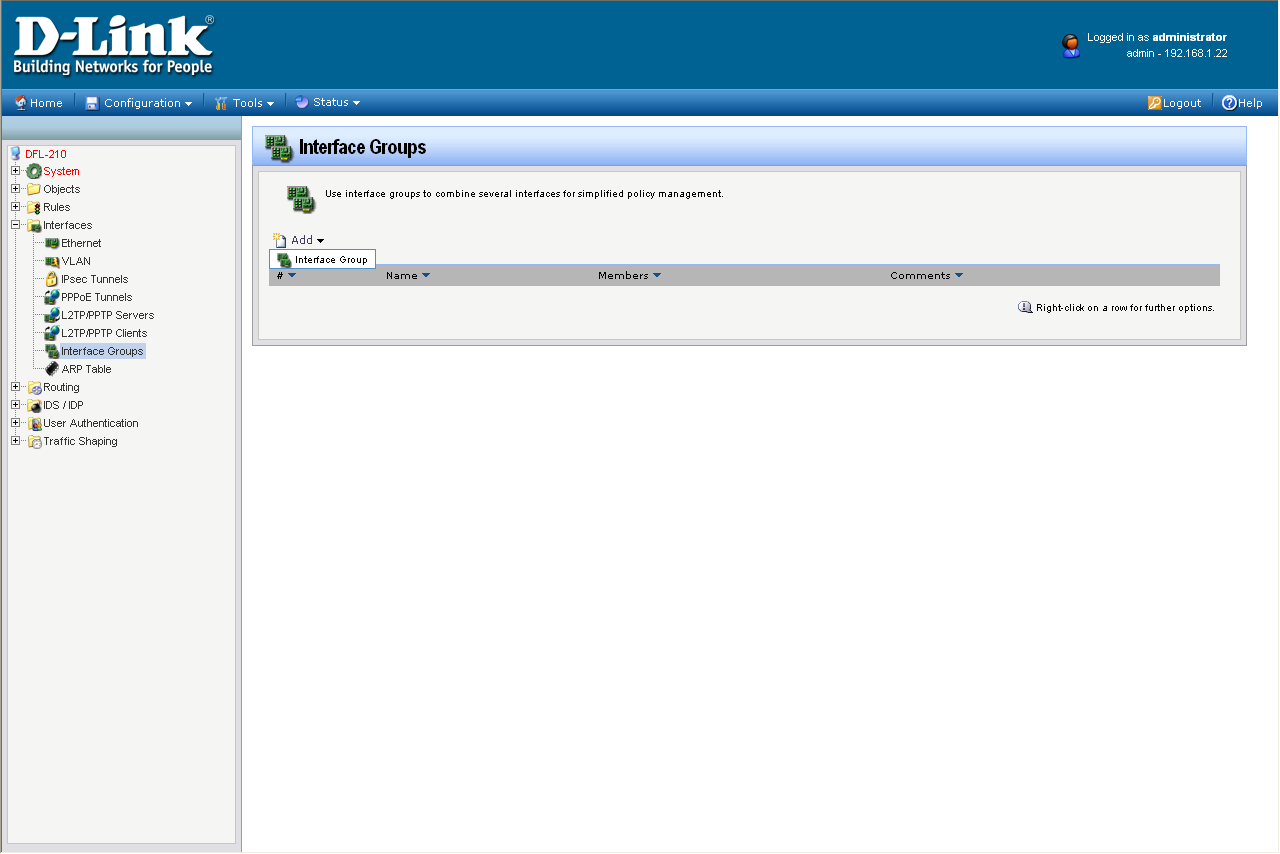Sort by the # column header

286,275
